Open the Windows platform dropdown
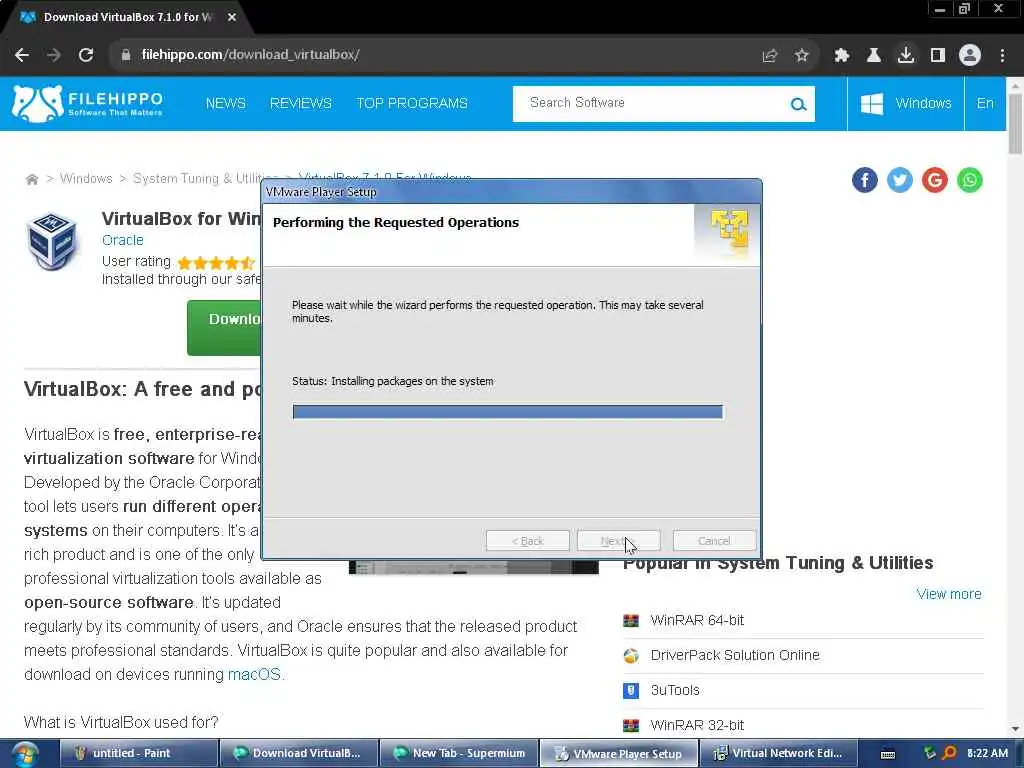This screenshot has width=1024, height=768. pyautogui.click(x=906, y=103)
